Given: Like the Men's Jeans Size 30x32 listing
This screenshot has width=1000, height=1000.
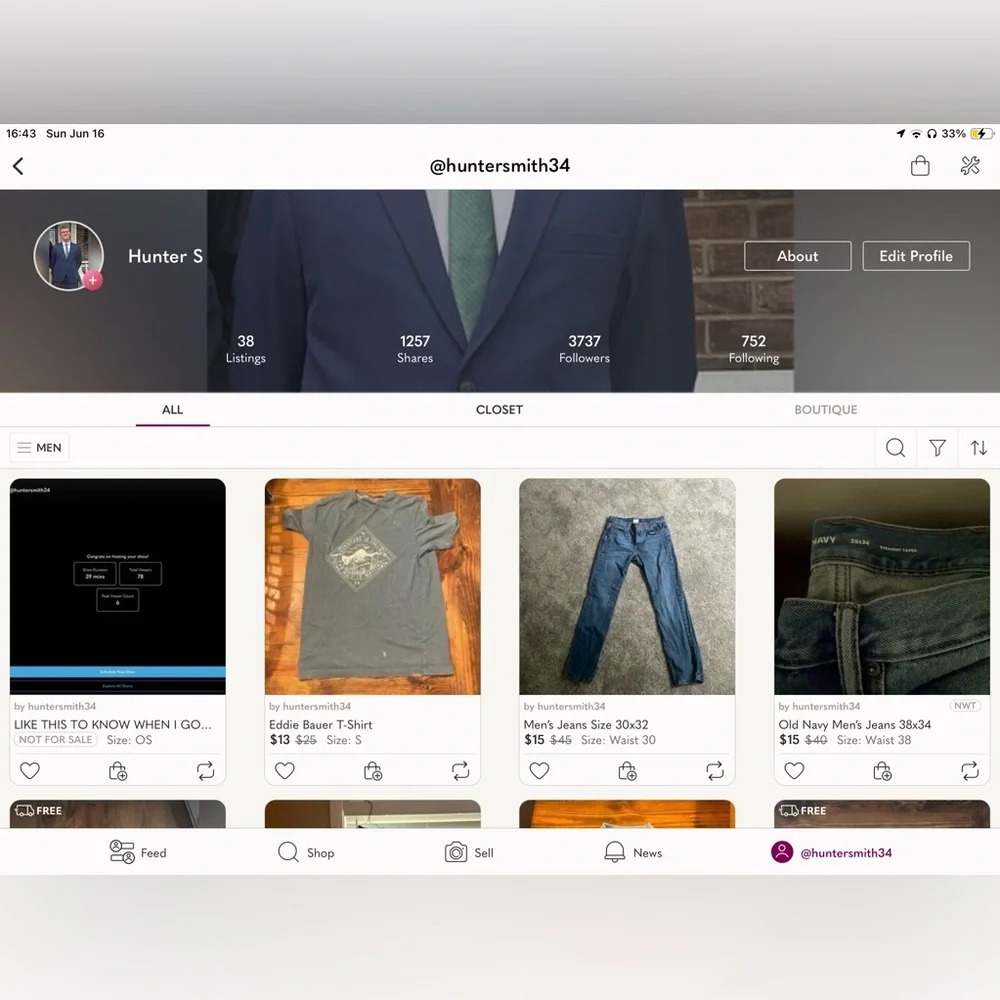Looking at the screenshot, I should pos(540,770).
